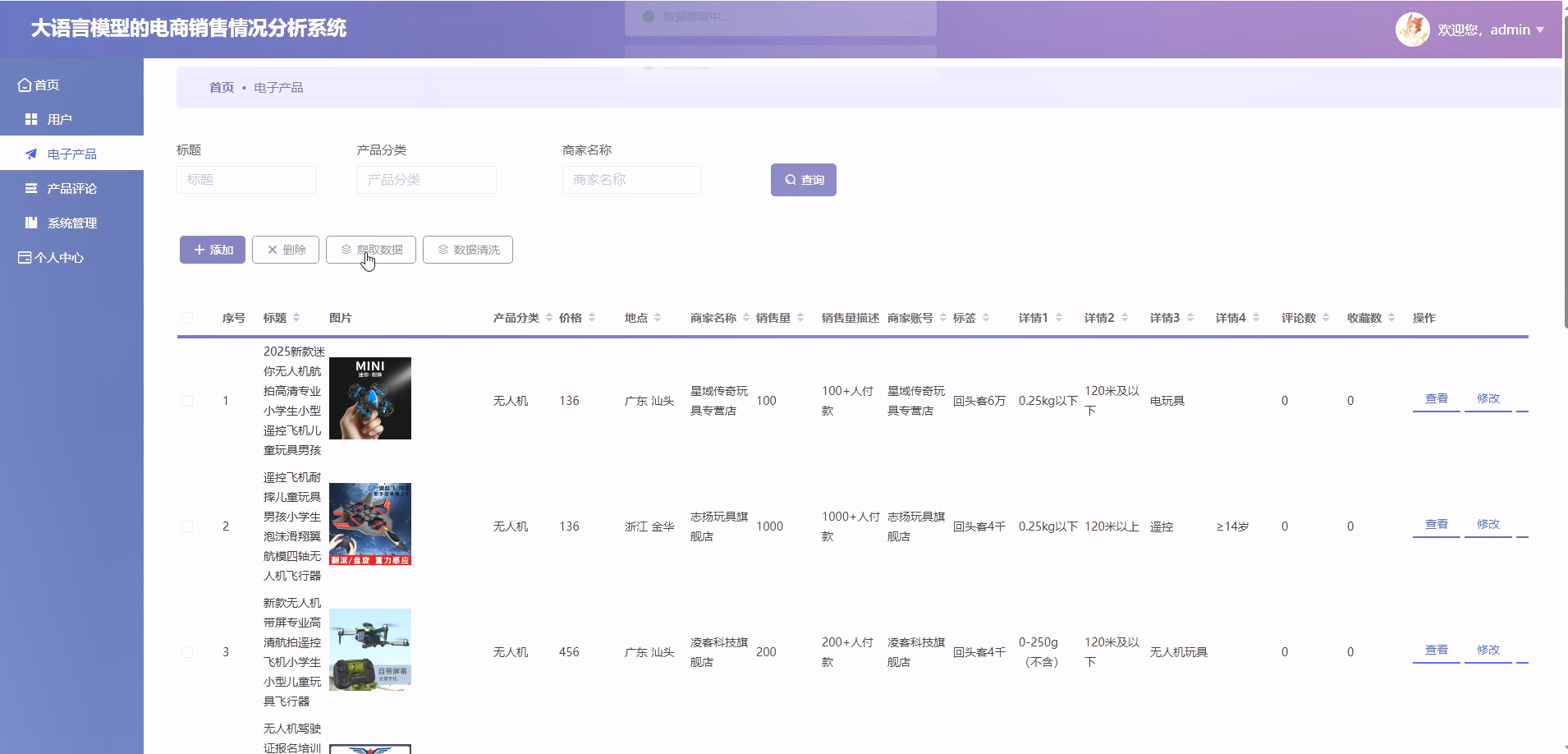Focus the 产品分类 search input field
Viewport: 1568px width, 754px height.
427,180
